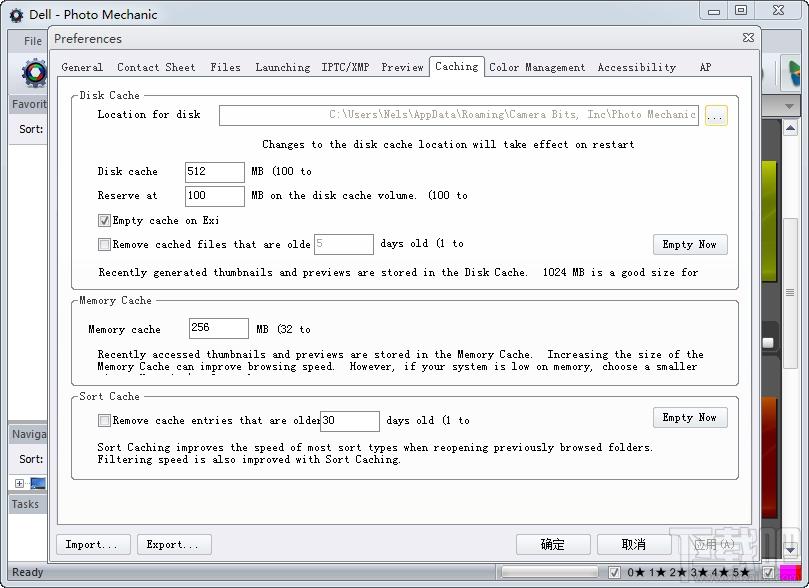The height and width of the screenshot is (588, 809).
Task: Click the 0-star rating filter
Action: tap(636, 572)
